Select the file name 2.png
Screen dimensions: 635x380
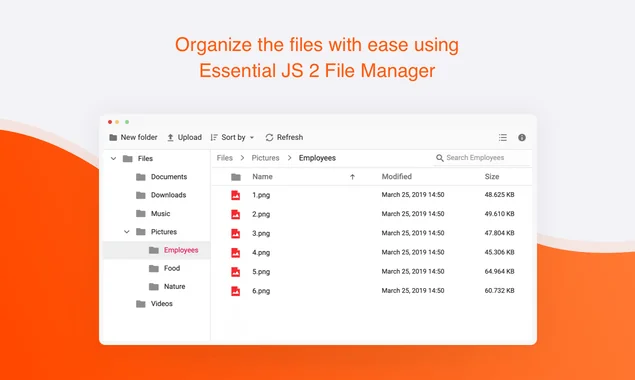click(x=261, y=214)
